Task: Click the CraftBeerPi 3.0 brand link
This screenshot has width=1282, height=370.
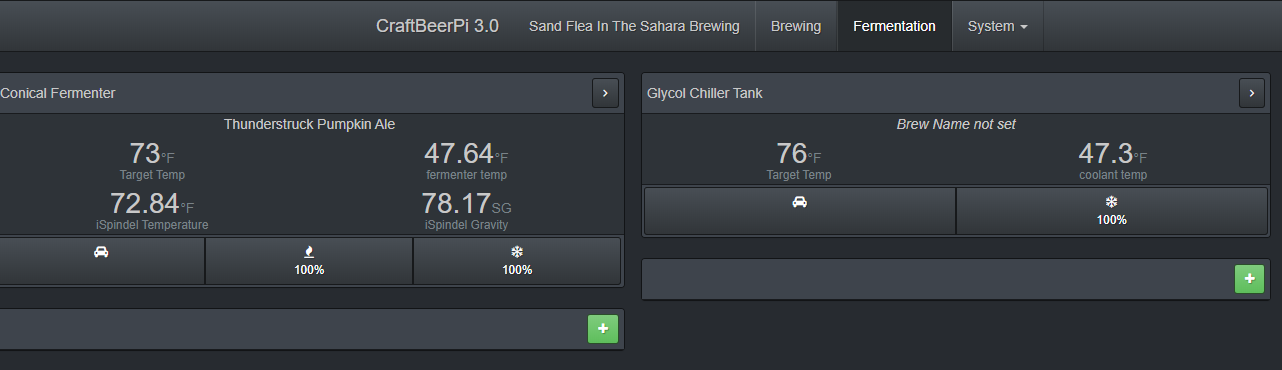Action: (437, 26)
